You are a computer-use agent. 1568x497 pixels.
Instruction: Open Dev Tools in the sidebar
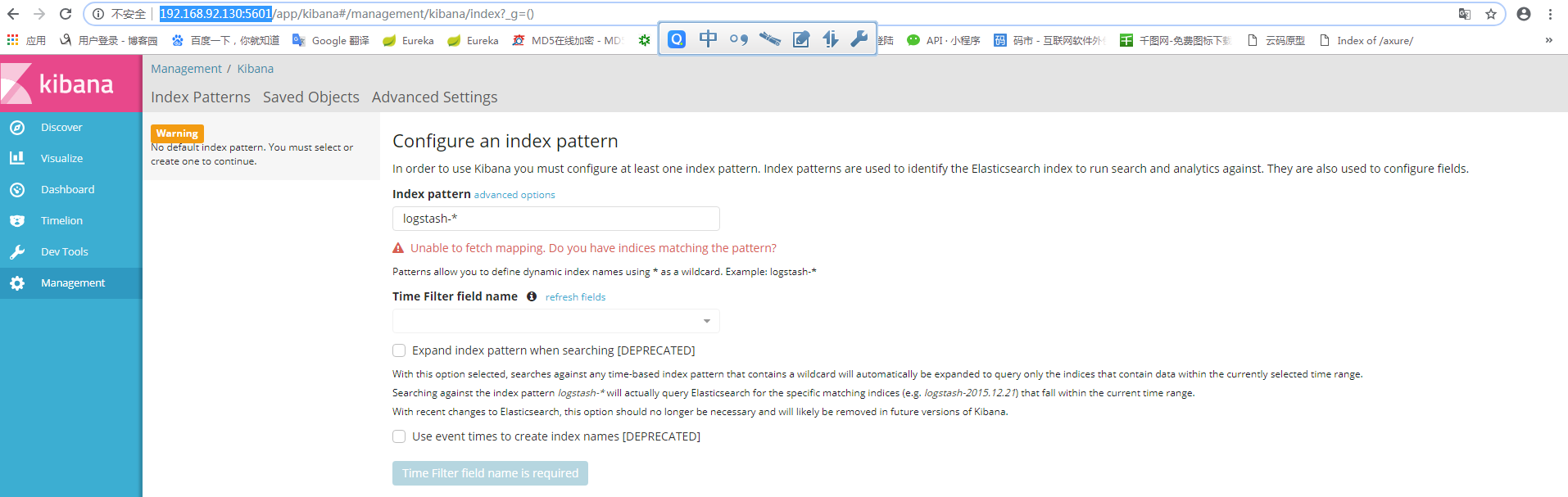pyautogui.click(x=71, y=251)
